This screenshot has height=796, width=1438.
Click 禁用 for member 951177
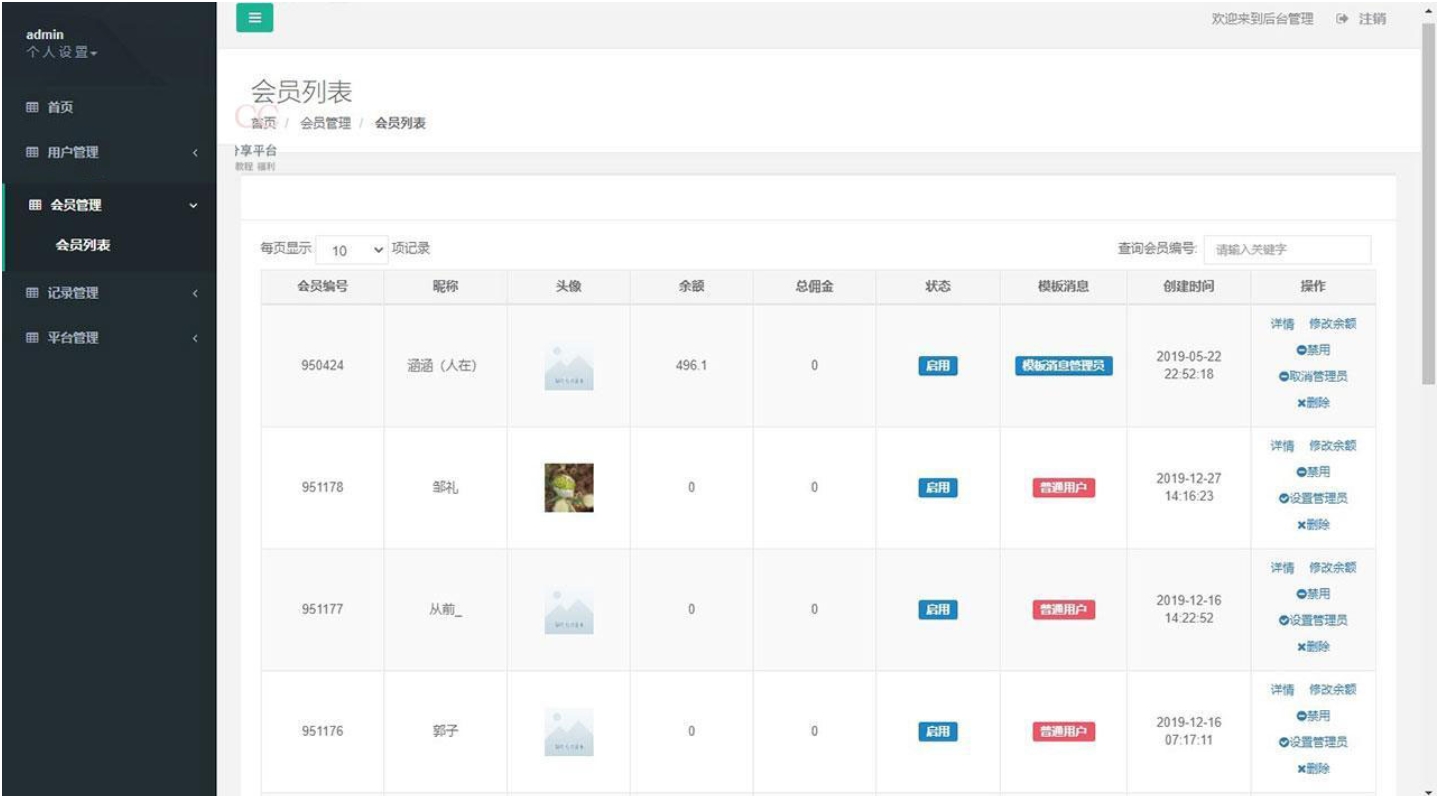[x=1313, y=594]
